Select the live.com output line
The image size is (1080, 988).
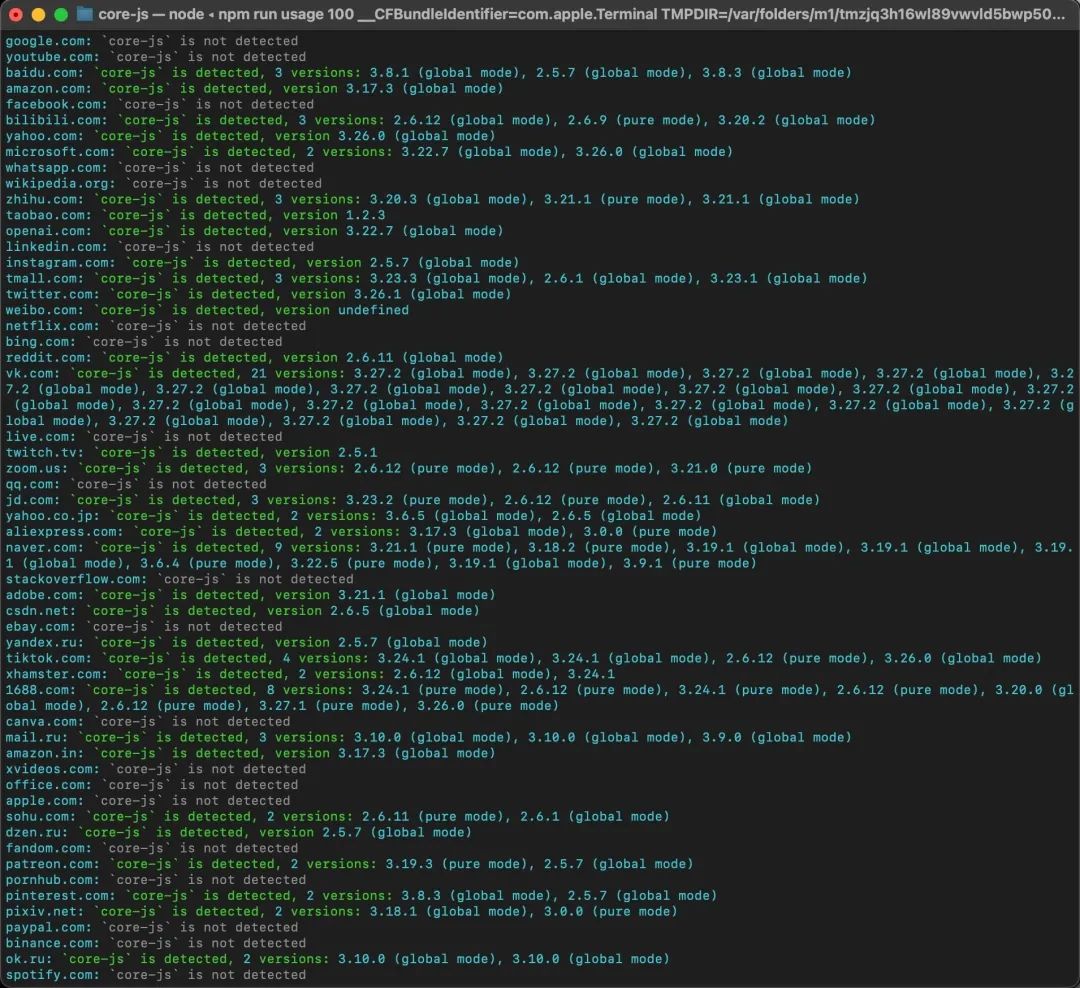click(x=144, y=438)
